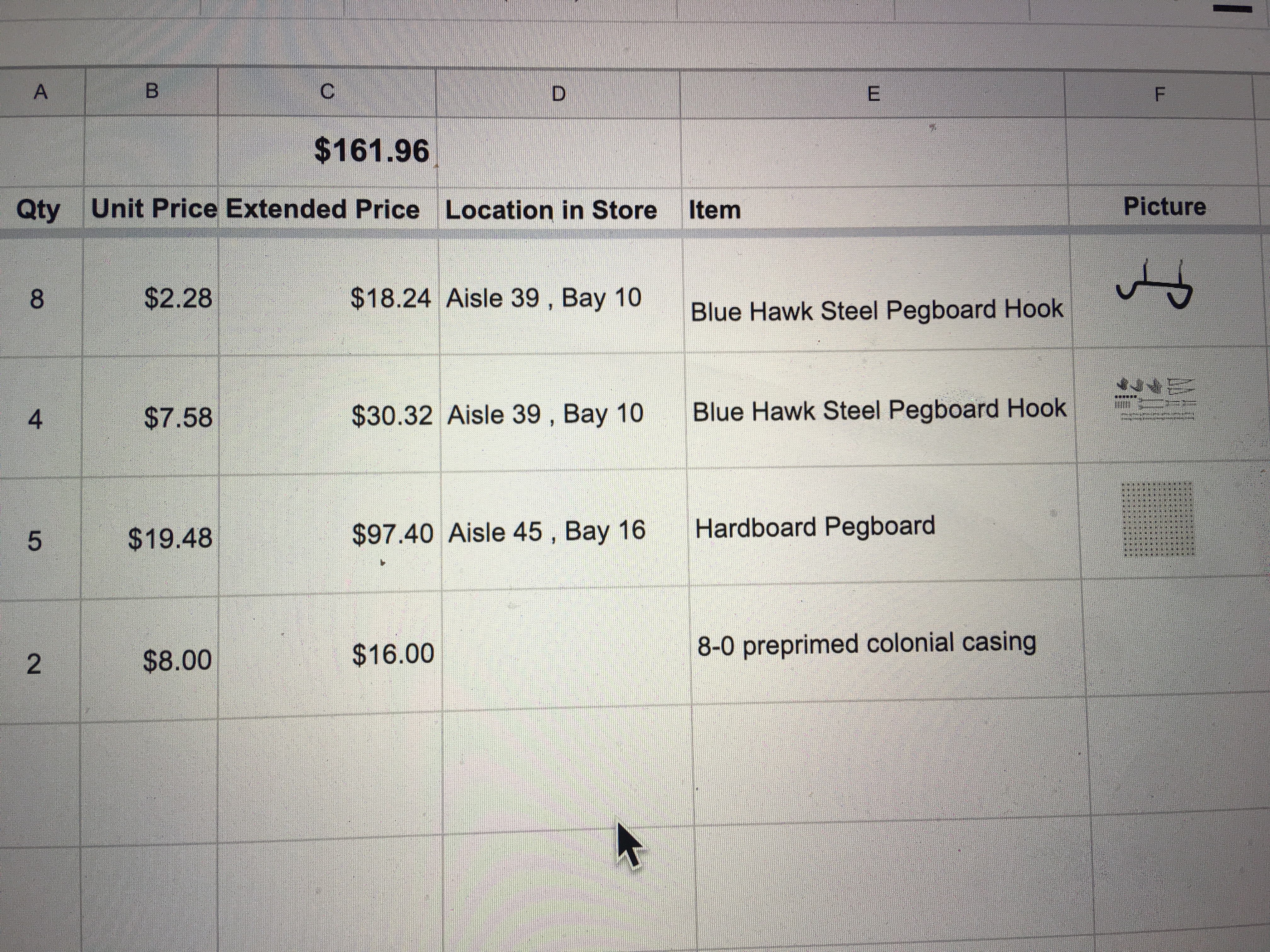
Task: Select column B header
Action: click(x=152, y=91)
